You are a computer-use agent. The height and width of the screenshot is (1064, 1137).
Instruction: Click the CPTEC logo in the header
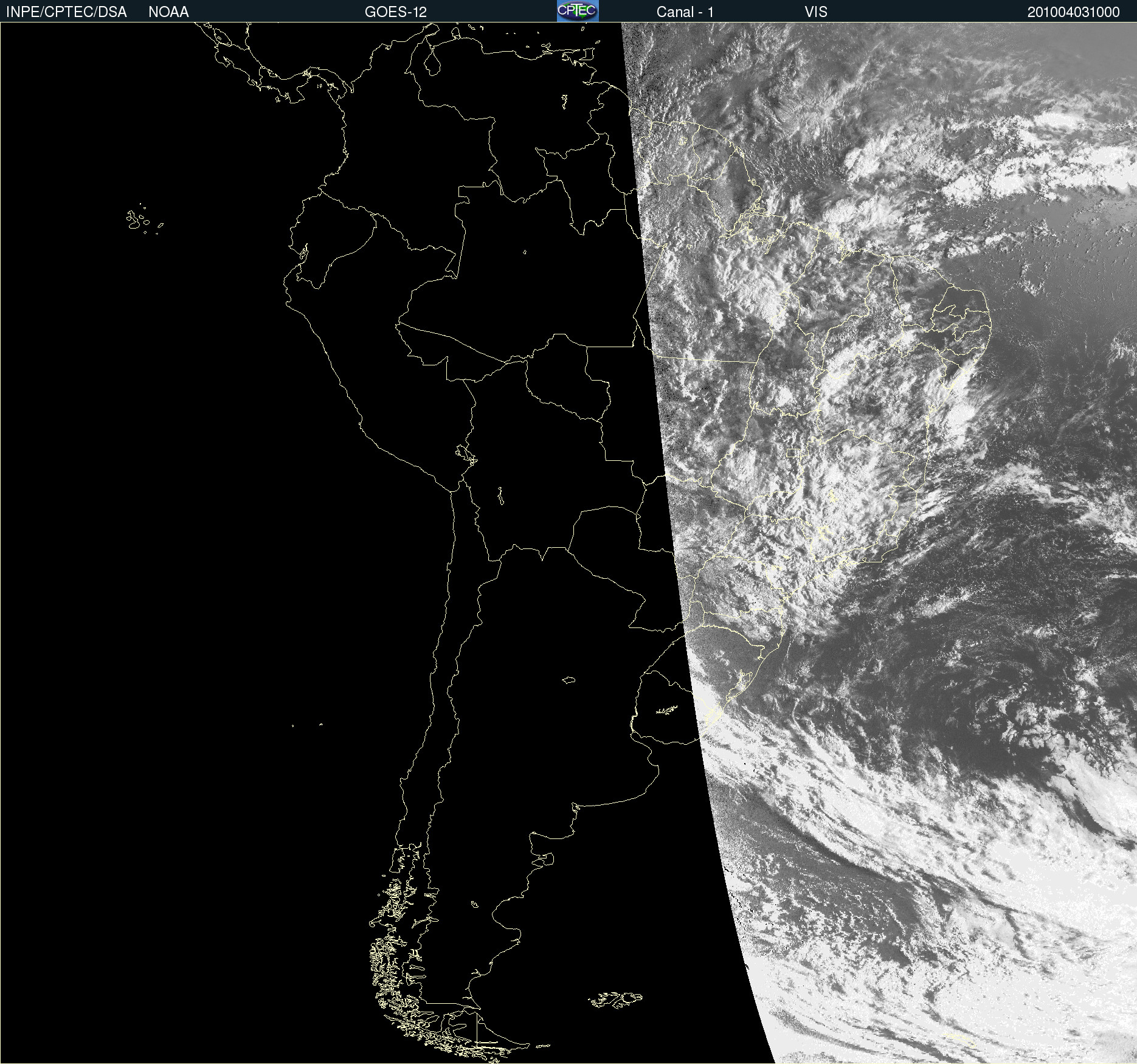coord(578,11)
